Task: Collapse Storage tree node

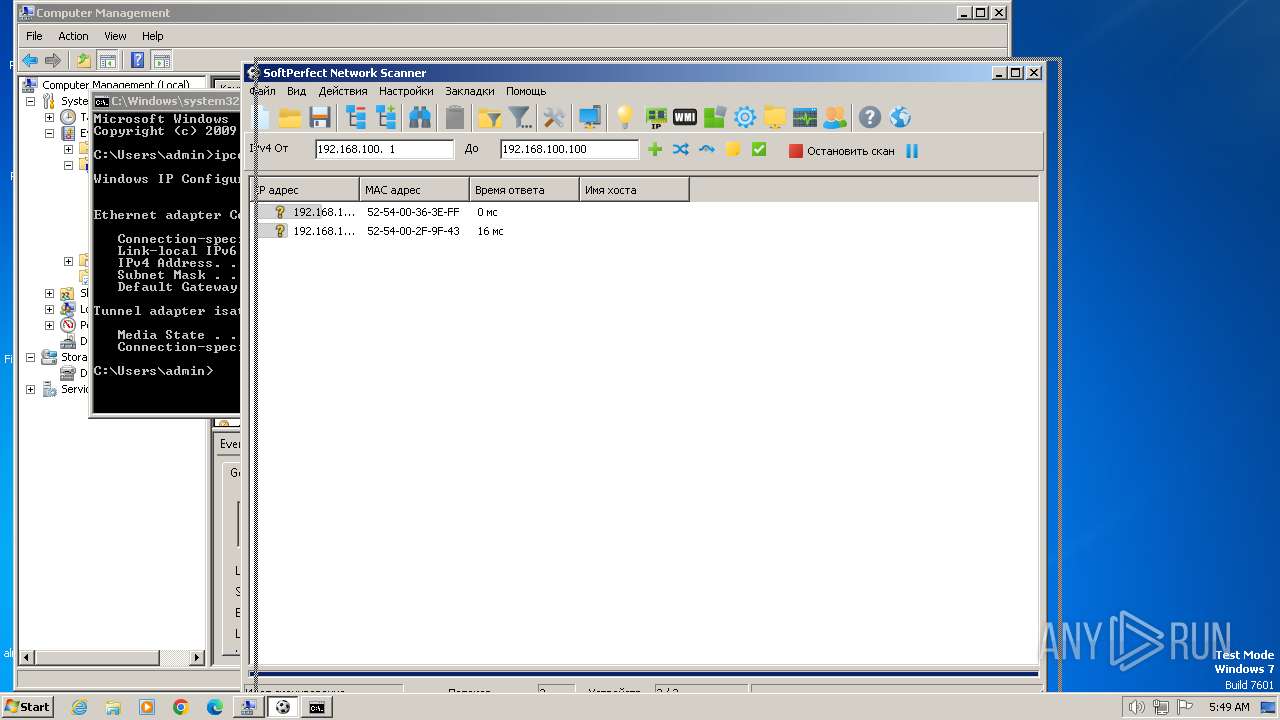Action: (x=30, y=357)
